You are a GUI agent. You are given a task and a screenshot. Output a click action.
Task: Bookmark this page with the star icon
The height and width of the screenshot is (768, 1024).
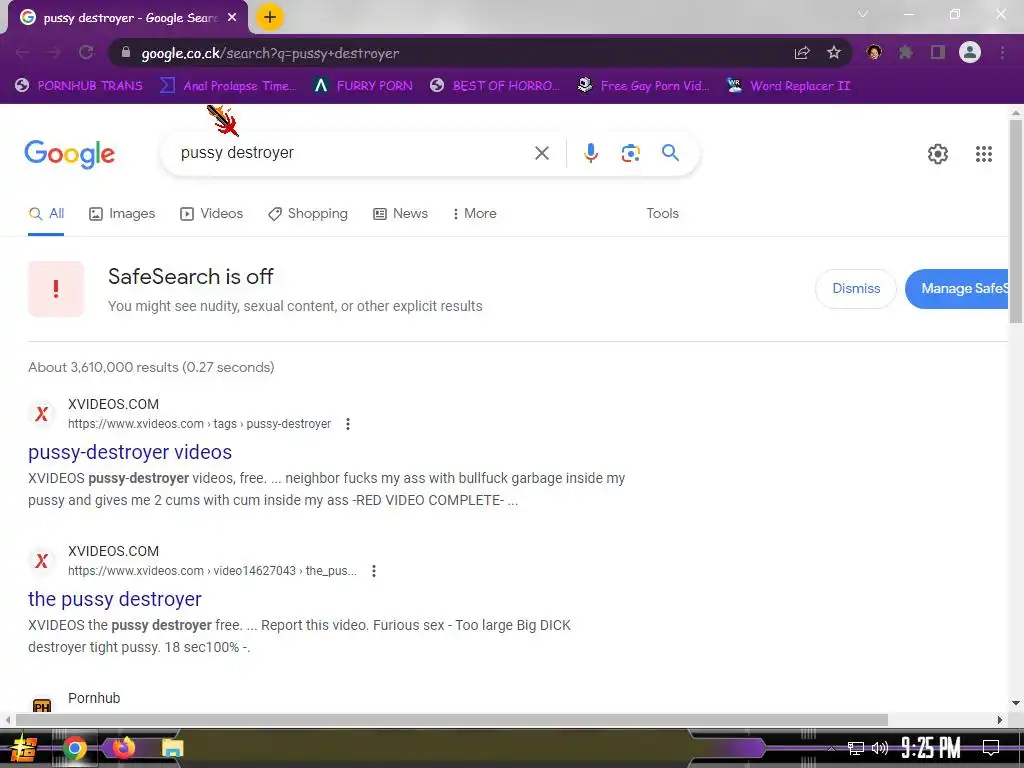834,53
